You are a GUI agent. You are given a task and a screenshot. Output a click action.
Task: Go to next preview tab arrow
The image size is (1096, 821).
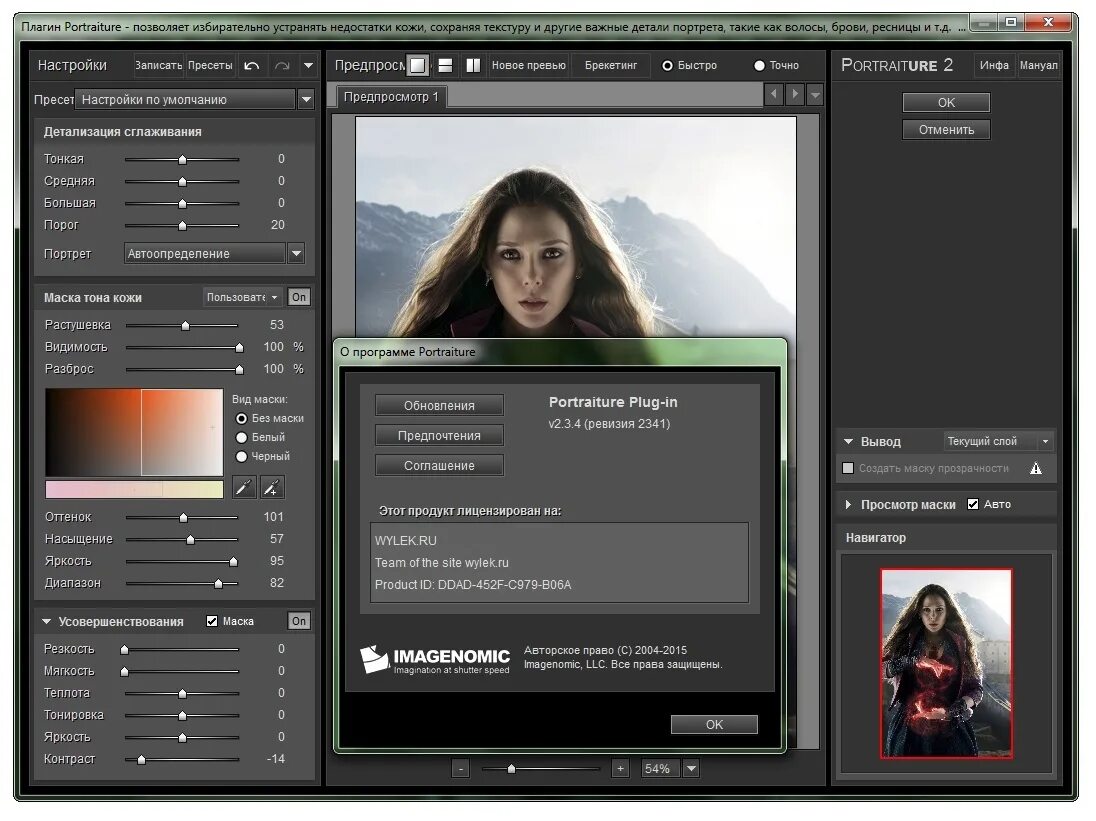(794, 94)
